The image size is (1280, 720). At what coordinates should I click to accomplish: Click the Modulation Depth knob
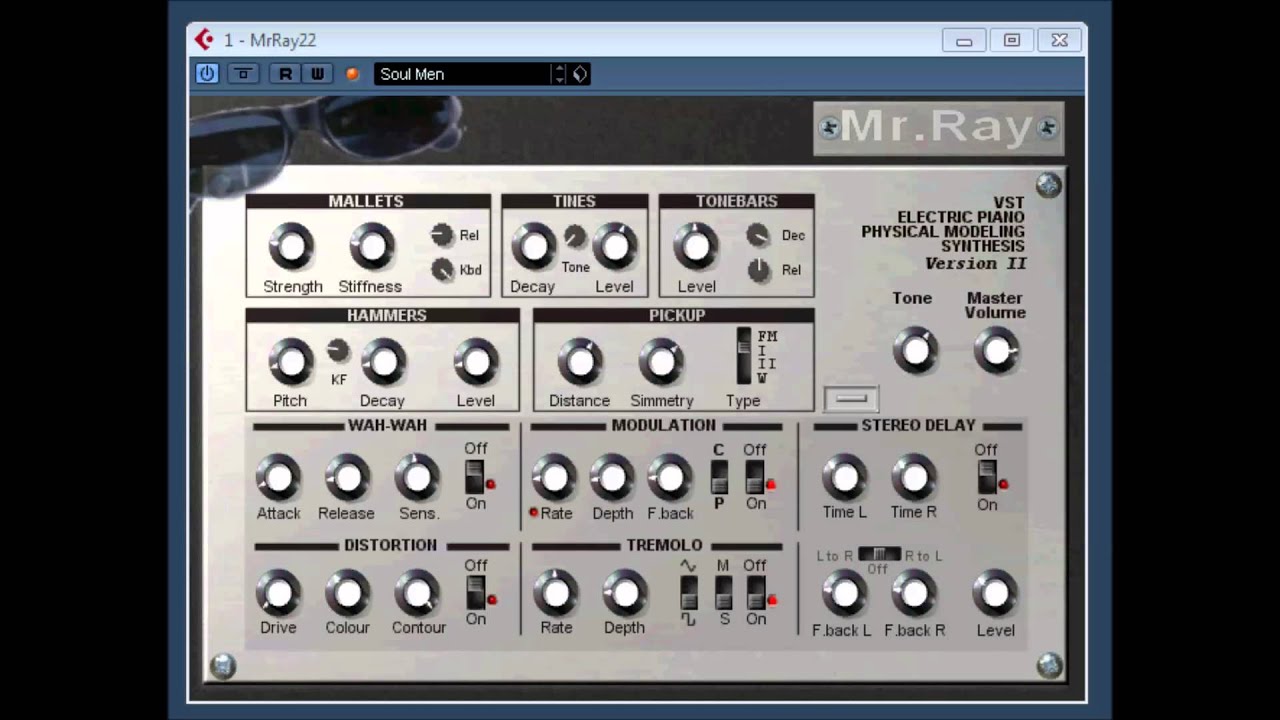pos(612,477)
